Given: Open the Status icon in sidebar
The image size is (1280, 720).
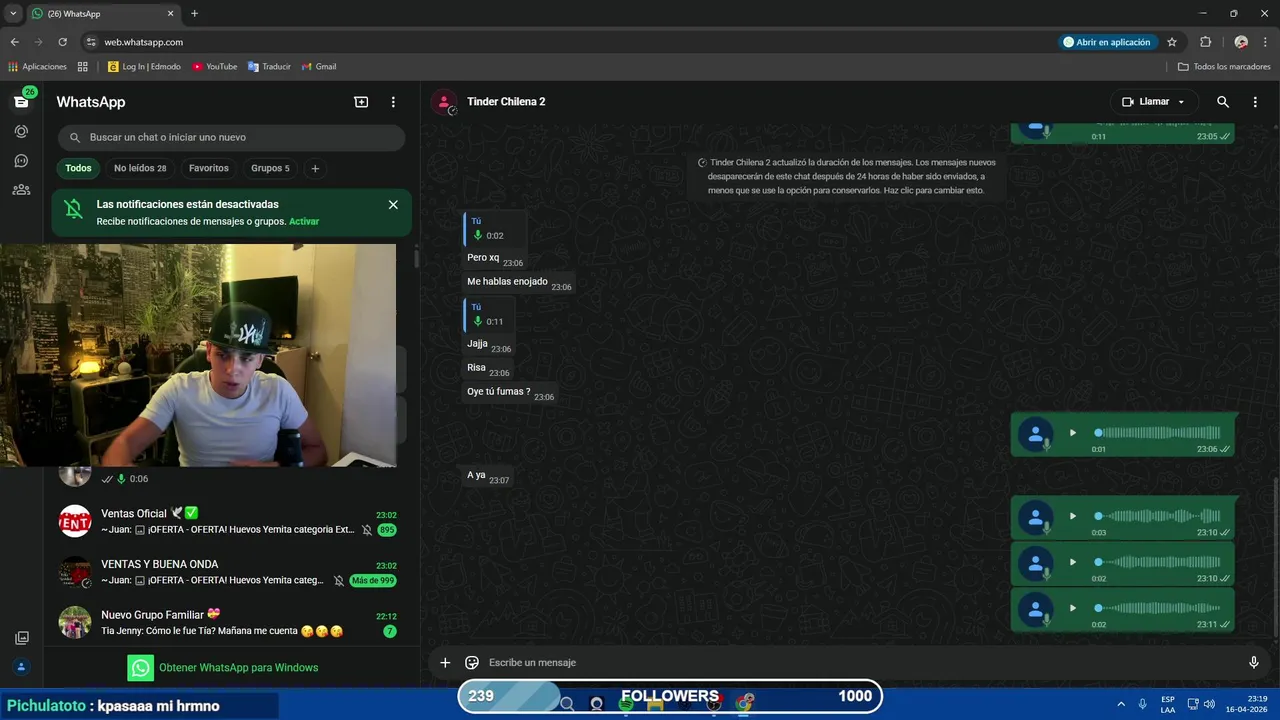Looking at the screenshot, I should point(21,131).
